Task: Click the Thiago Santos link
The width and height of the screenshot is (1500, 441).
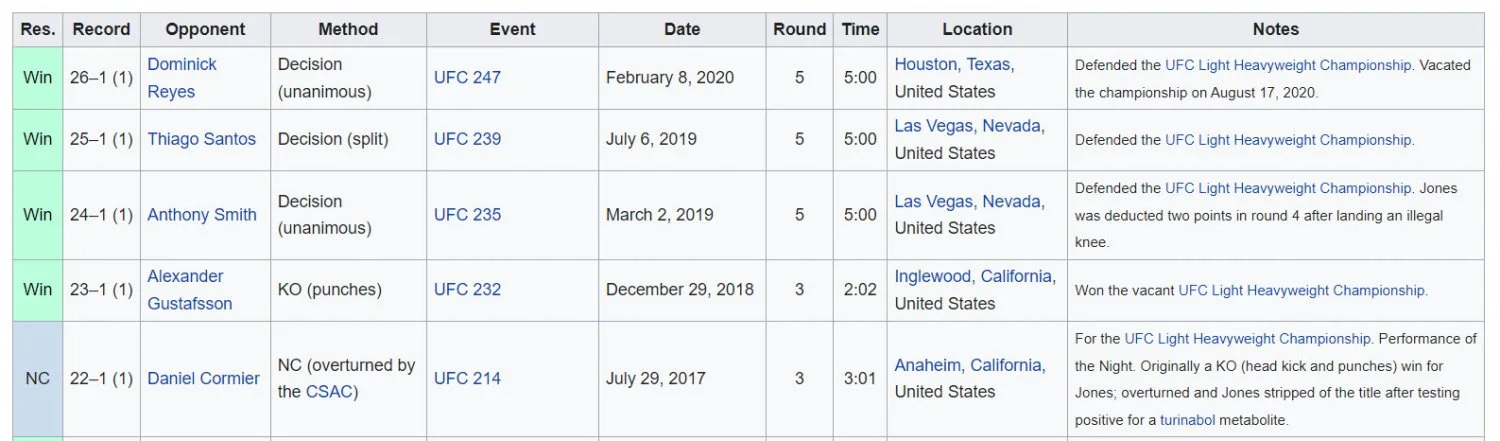Action: click(201, 139)
